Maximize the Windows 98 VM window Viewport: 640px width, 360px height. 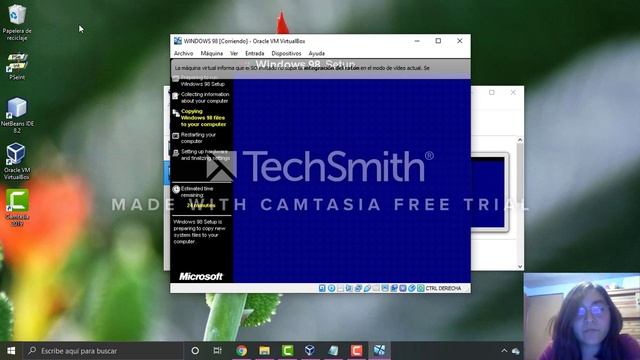pos(438,41)
